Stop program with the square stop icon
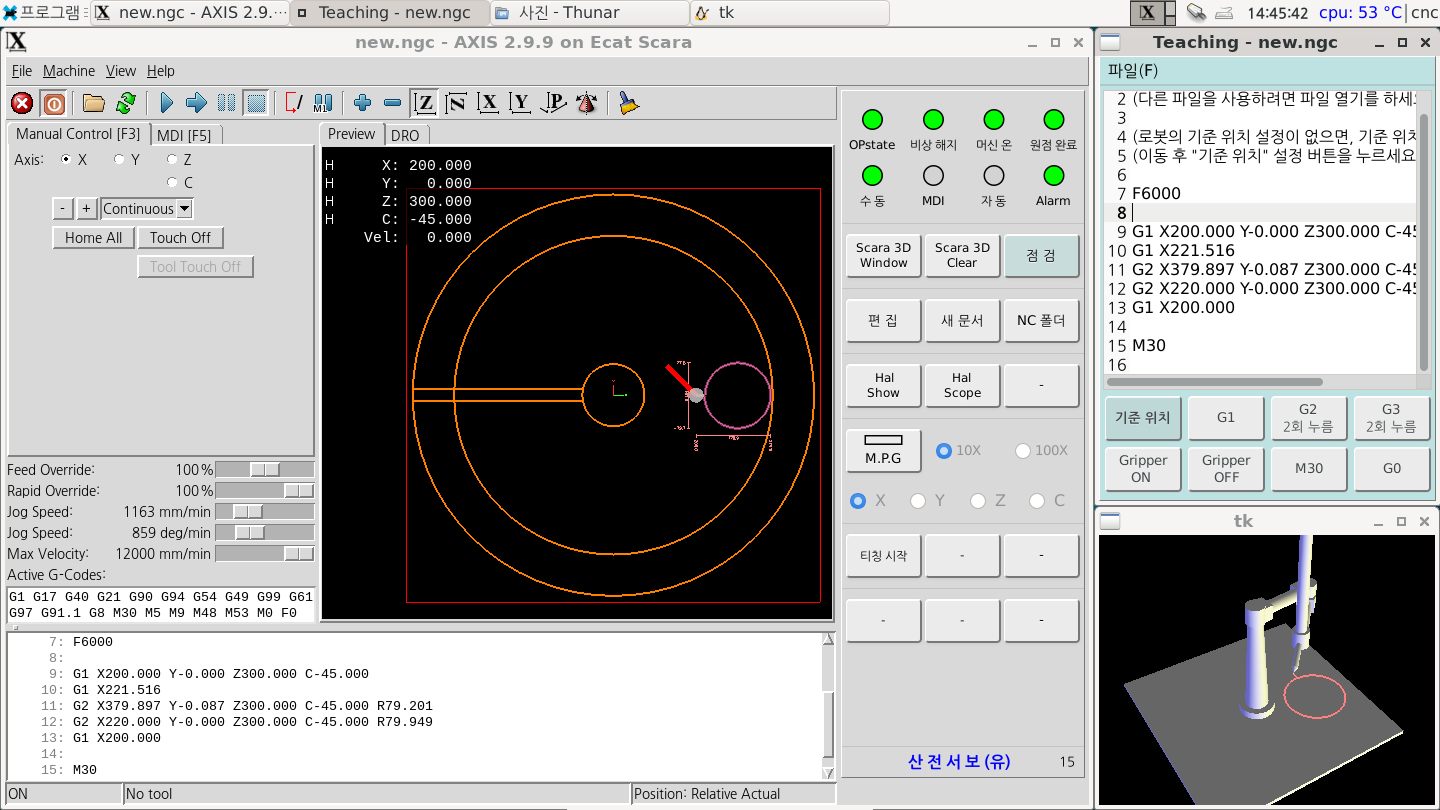 pos(257,103)
